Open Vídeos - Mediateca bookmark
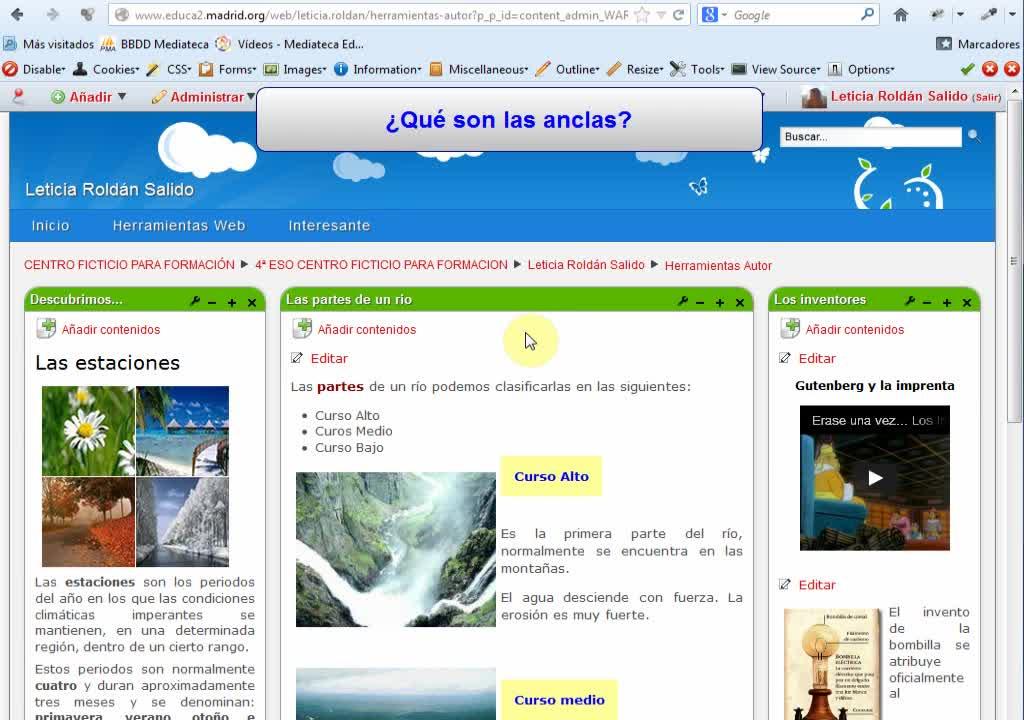1024x720 pixels. (x=290, y=44)
